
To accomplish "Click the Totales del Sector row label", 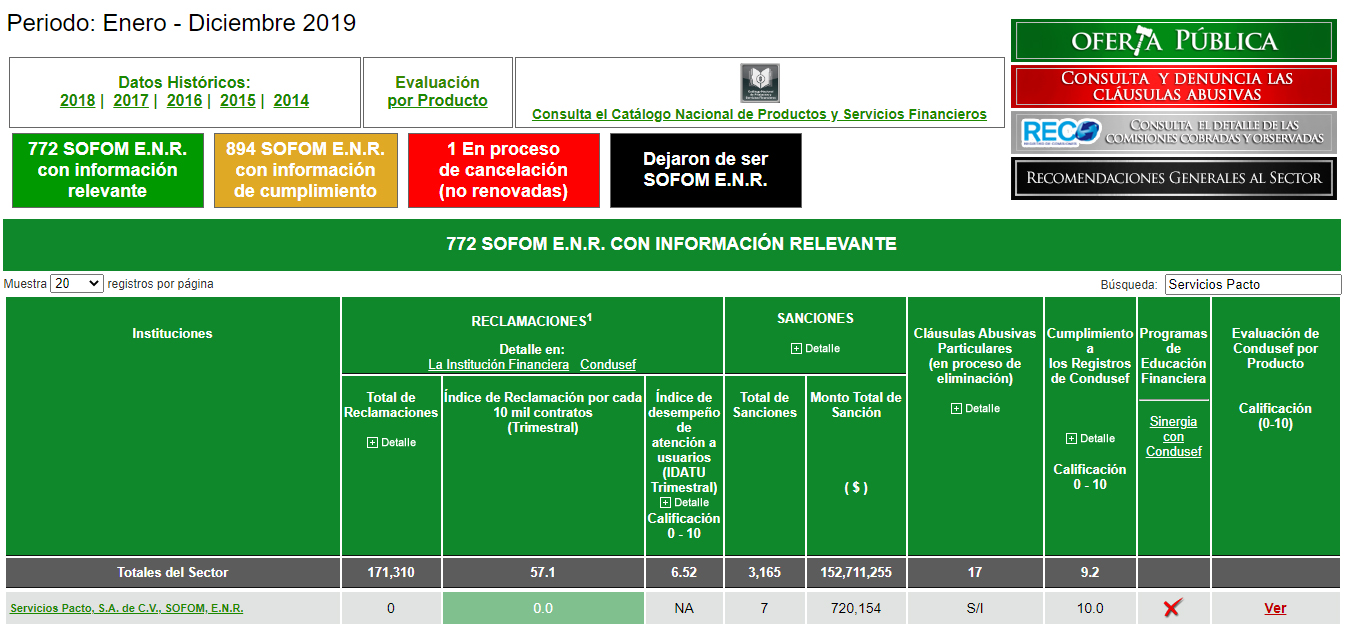I will tap(172, 573).
